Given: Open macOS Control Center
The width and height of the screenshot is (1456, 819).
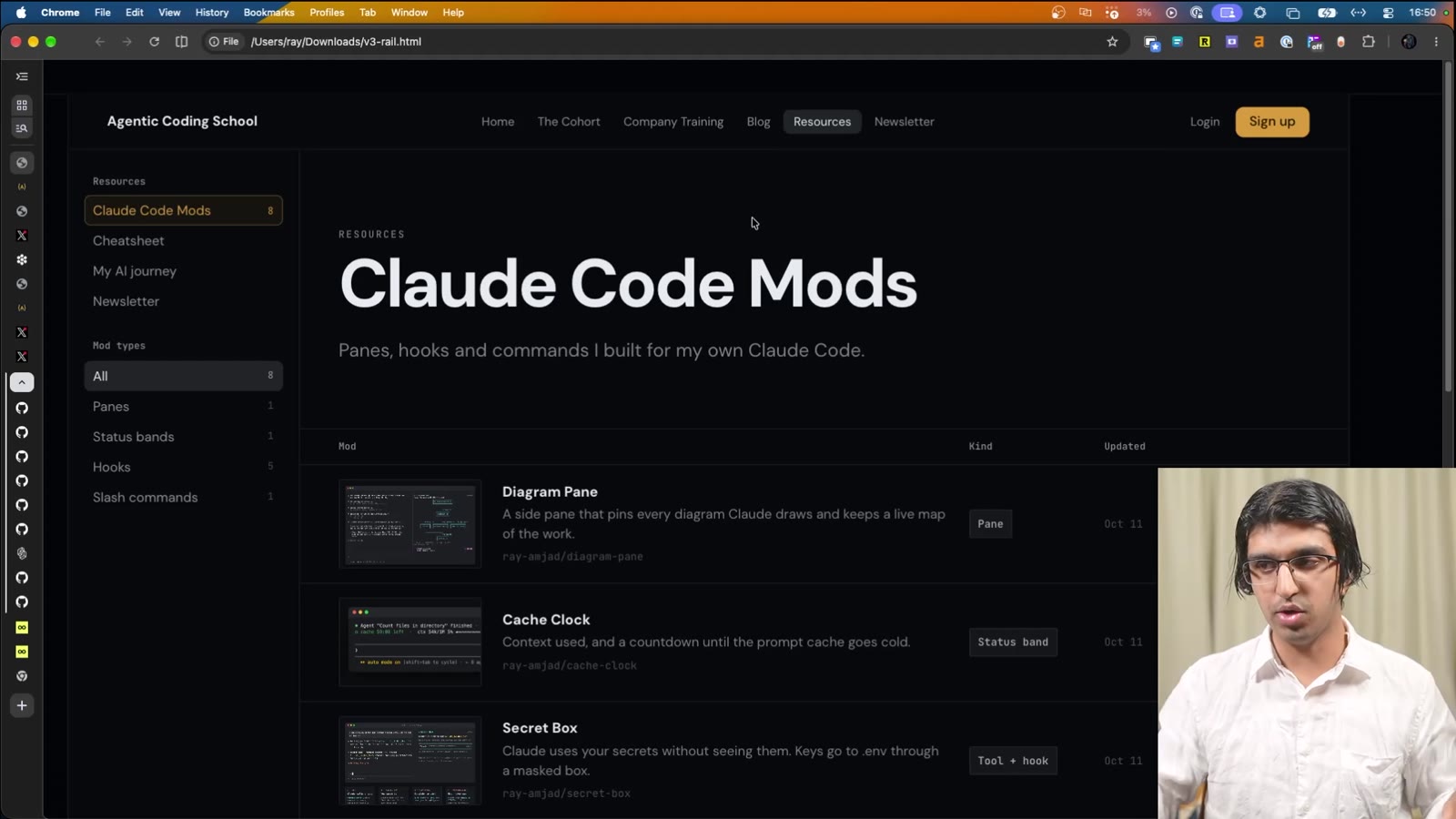Looking at the screenshot, I should [1389, 13].
